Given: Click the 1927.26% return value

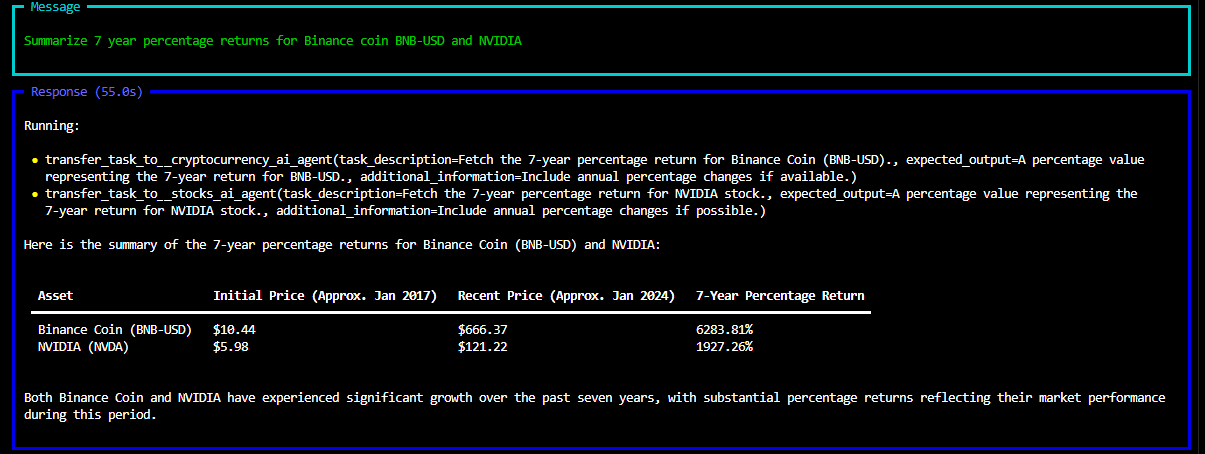Looking at the screenshot, I should coord(724,346).
